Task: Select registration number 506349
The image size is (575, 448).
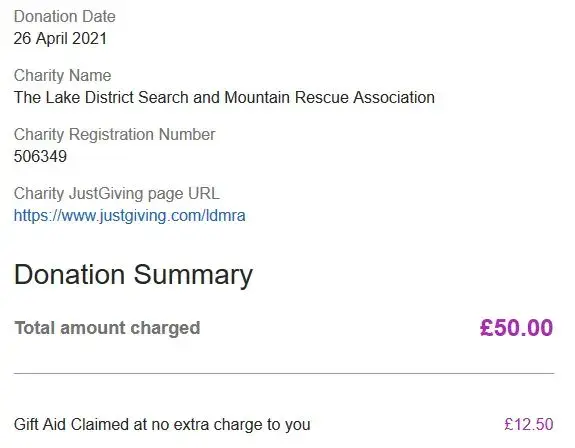Action: [x=40, y=157]
